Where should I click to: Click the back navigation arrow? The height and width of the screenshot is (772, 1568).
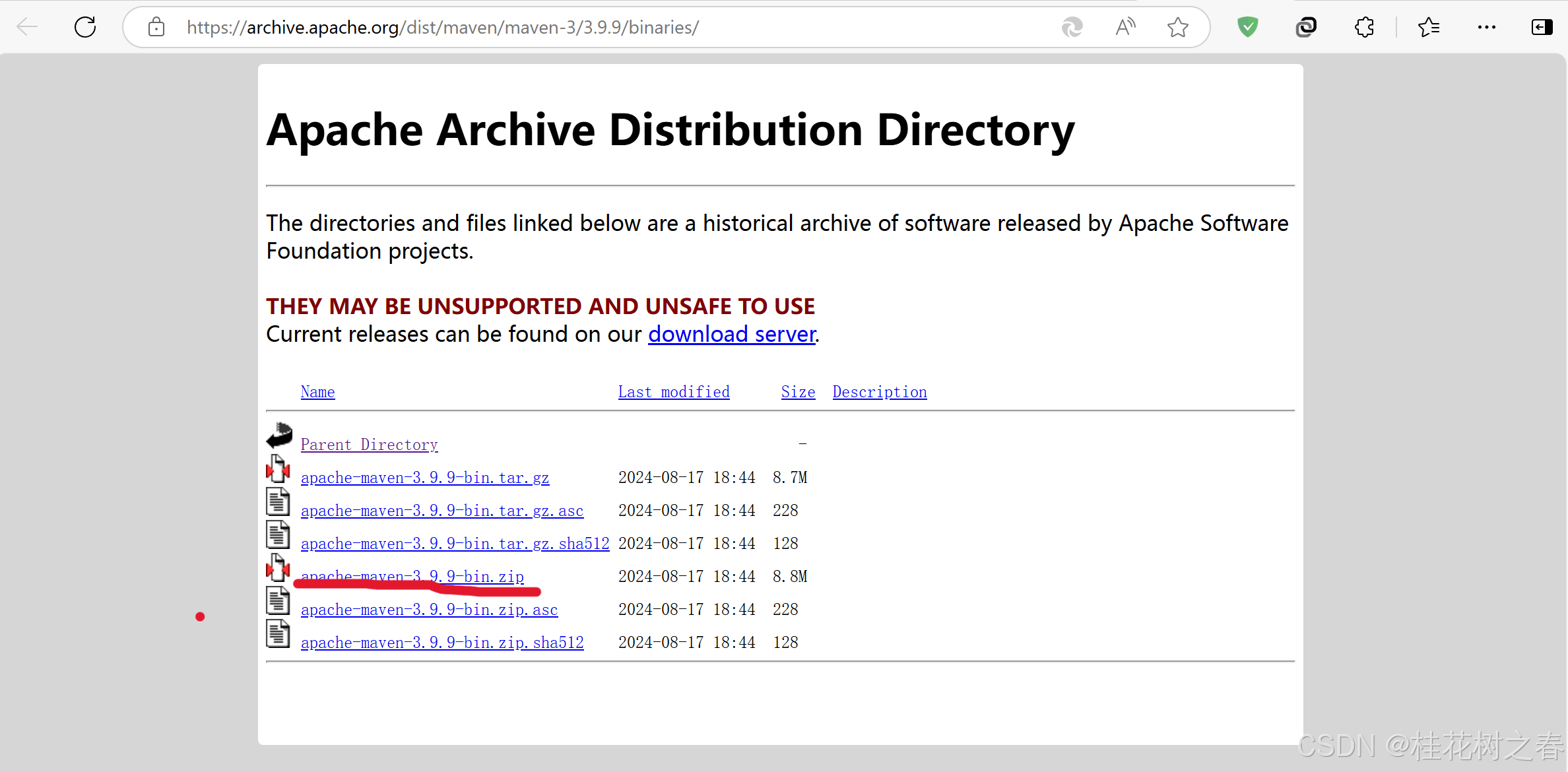(x=27, y=27)
